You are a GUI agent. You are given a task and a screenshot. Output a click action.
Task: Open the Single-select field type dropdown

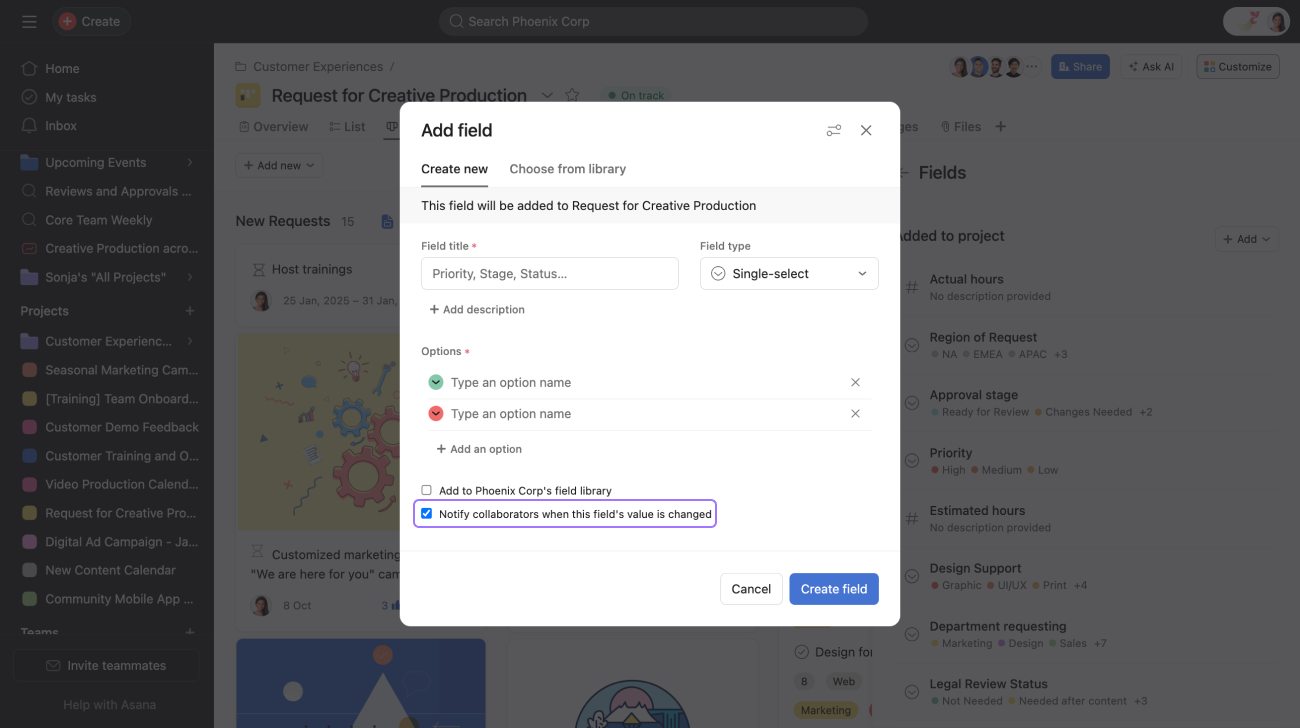[x=789, y=273]
